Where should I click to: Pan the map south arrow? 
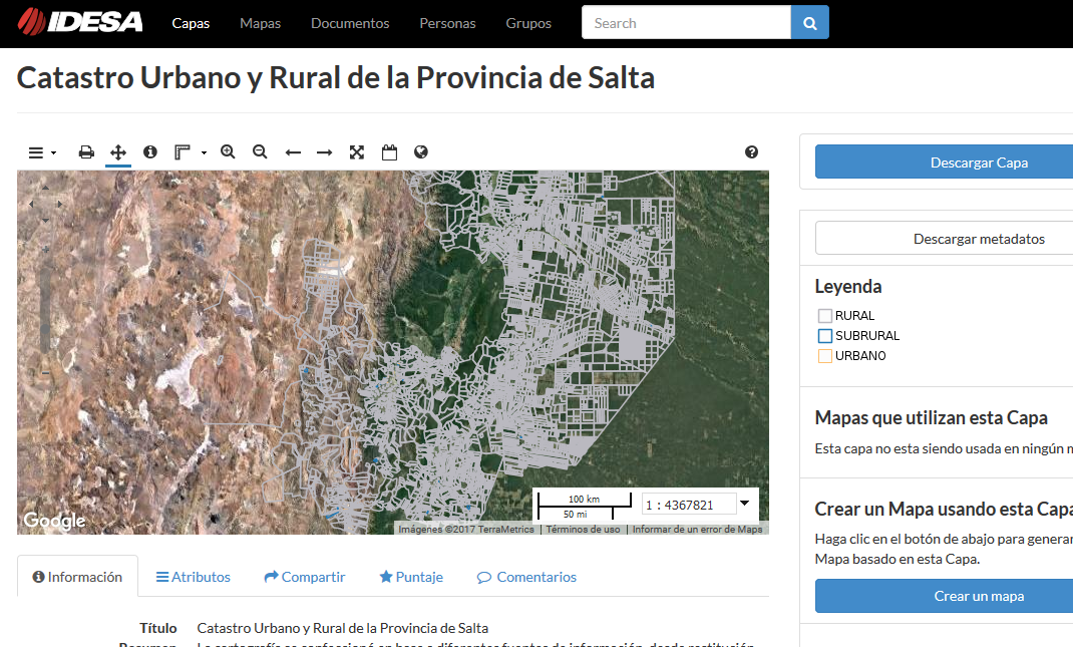(45, 220)
